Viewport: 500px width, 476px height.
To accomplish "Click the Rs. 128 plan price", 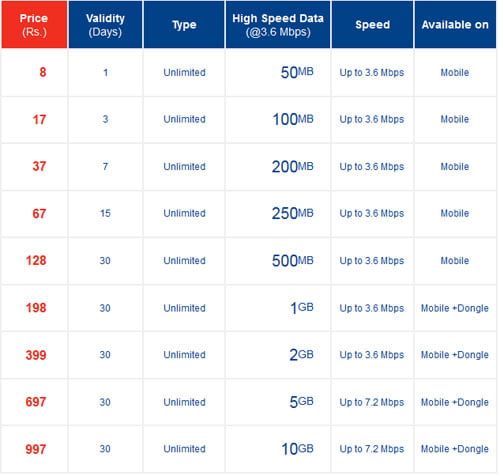I will [36, 260].
